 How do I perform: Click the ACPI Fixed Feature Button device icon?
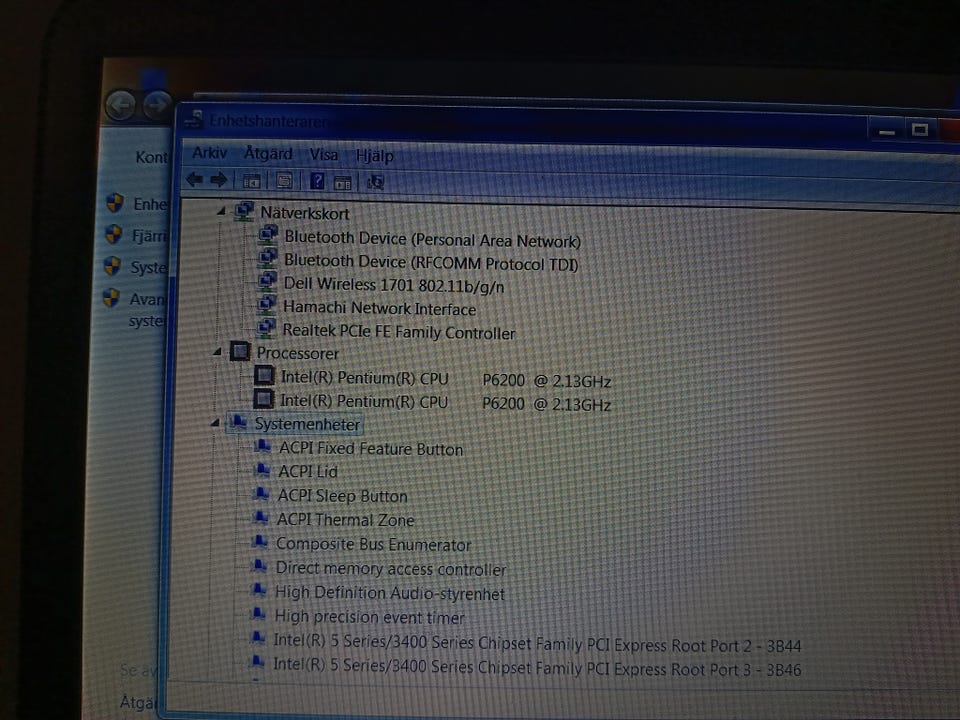[x=262, y=446]
